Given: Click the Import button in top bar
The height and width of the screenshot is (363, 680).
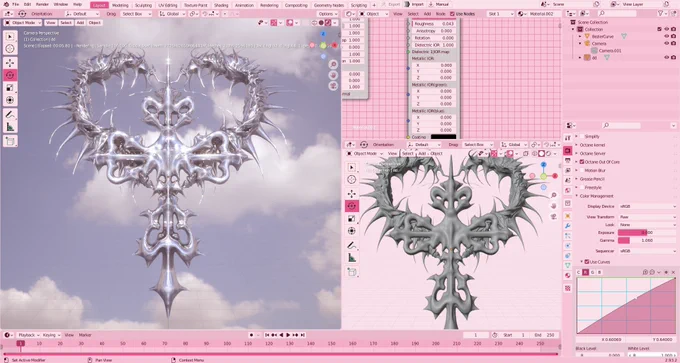Looking at the screenshot, I should point(415,4).
